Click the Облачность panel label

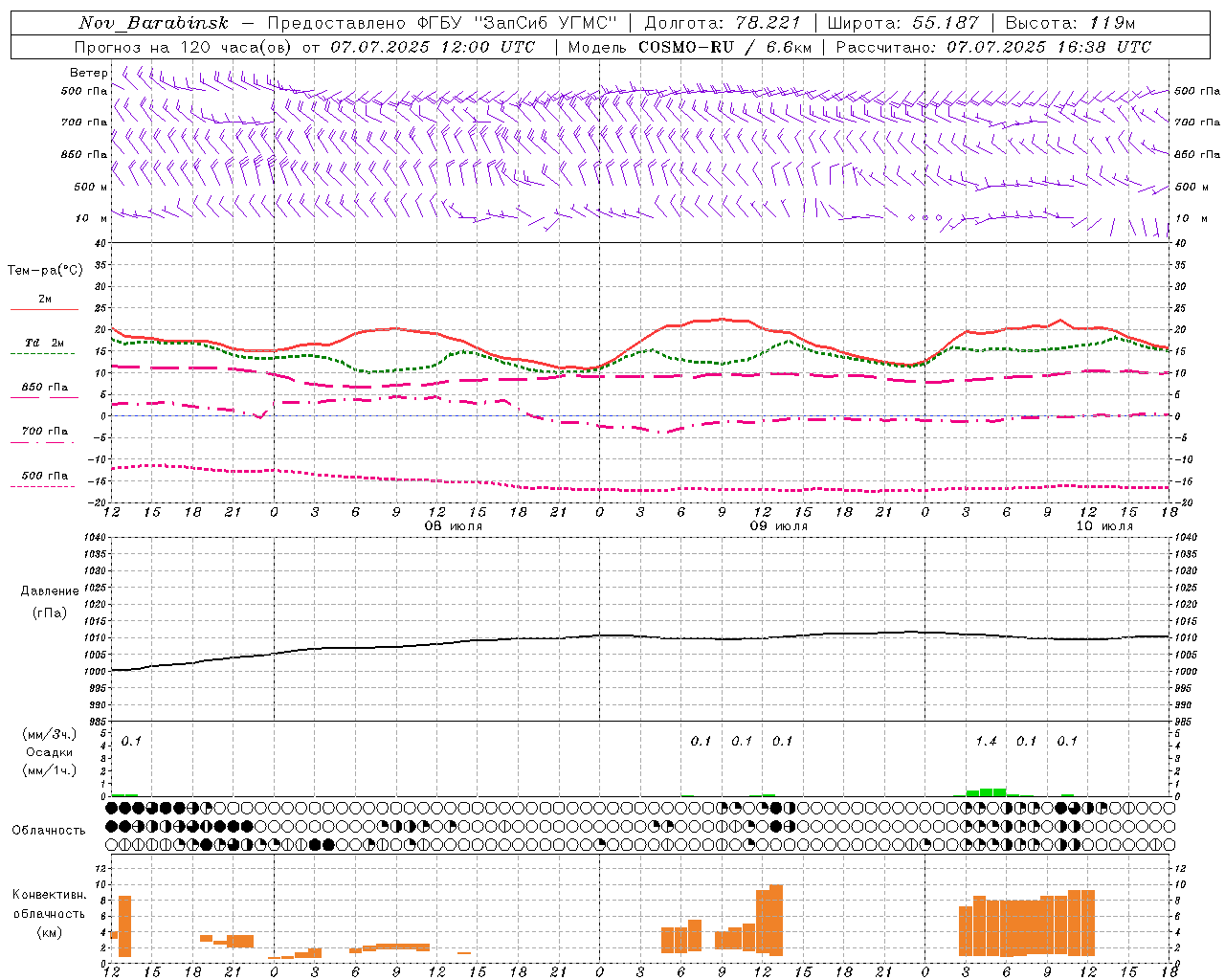[49, 831]
